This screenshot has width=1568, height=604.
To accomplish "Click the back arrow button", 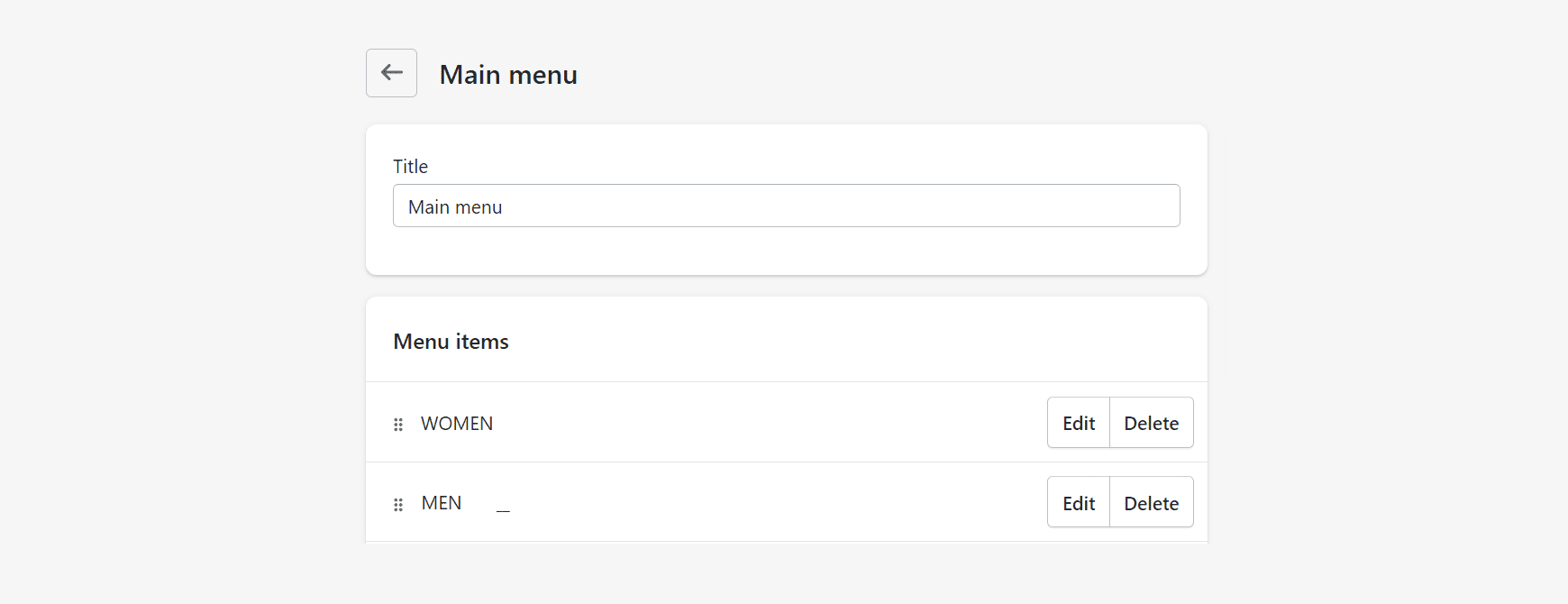I will click(x=391, y=73).
